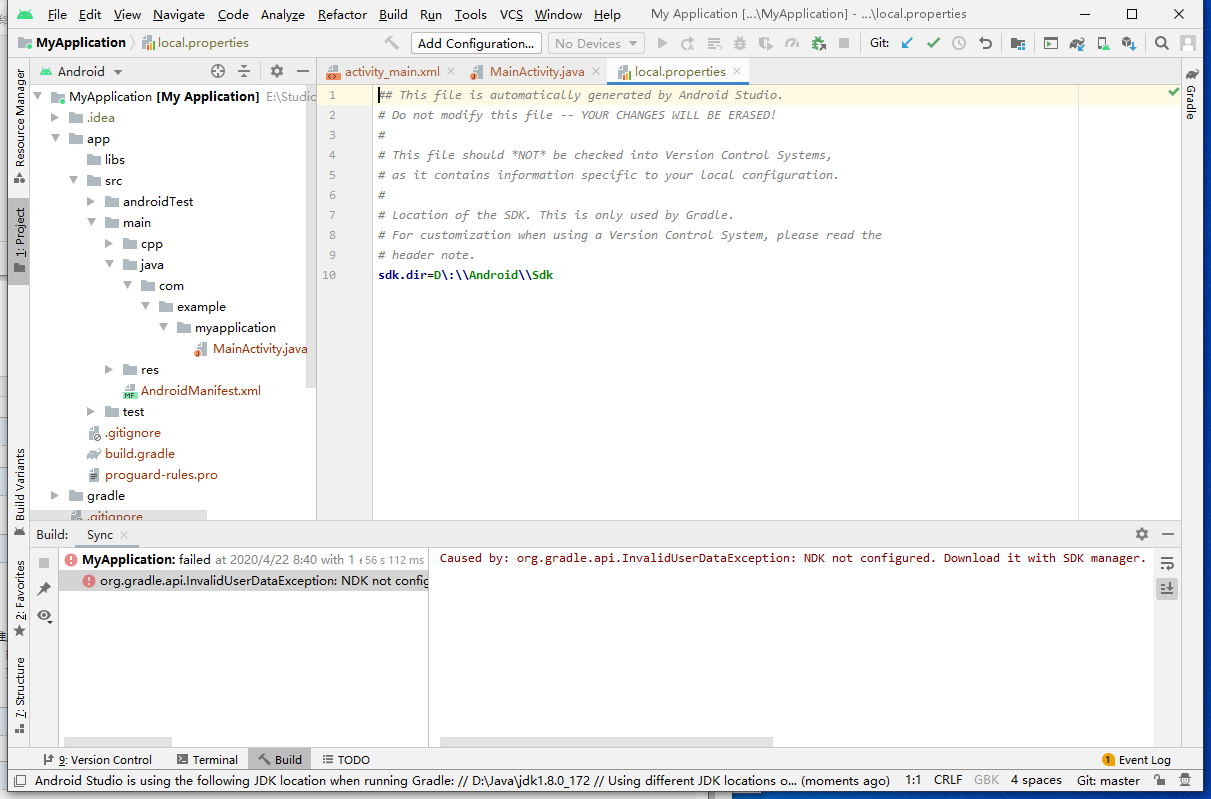Expand the gradle folder

(57, 496)
